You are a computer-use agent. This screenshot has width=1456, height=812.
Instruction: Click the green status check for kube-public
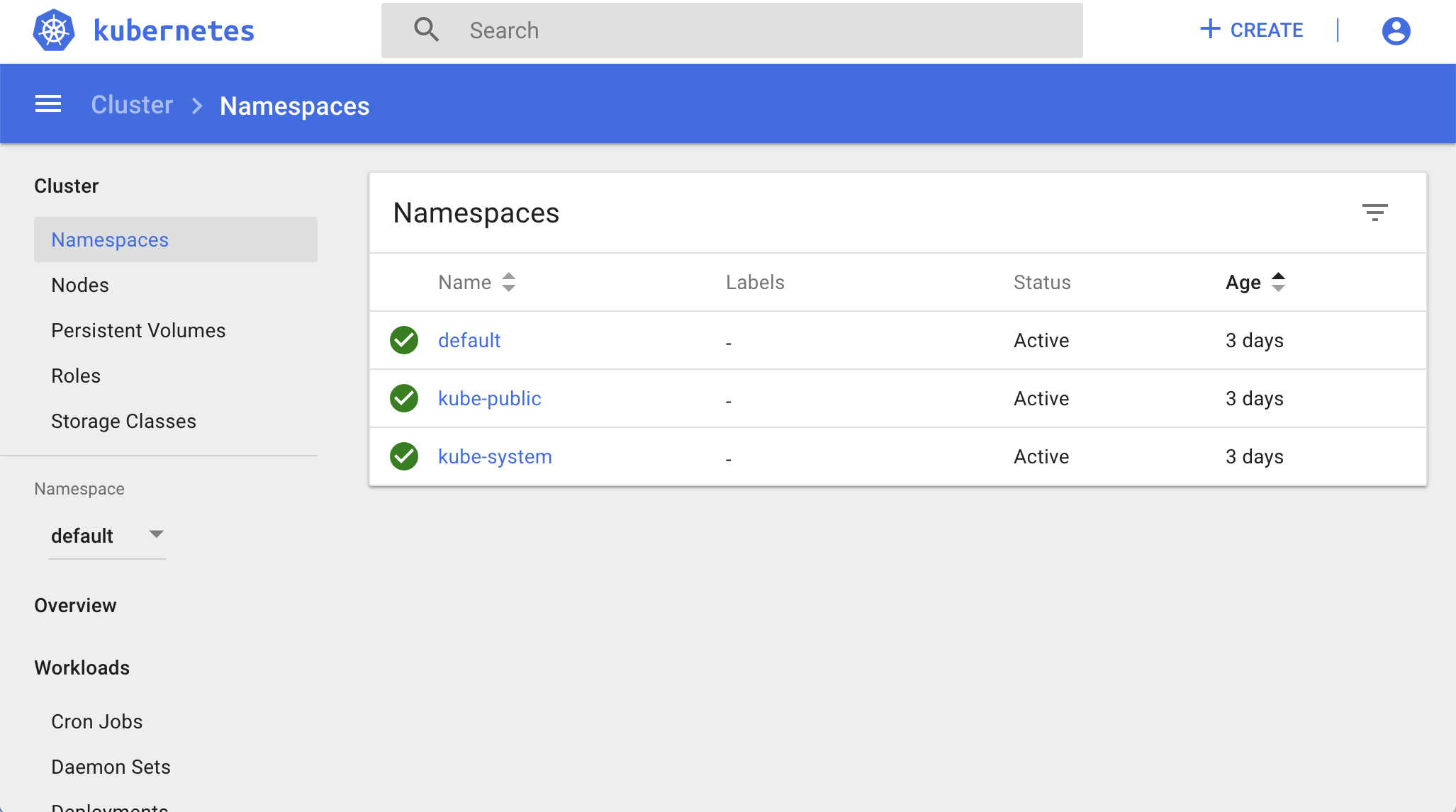[404, 398]
